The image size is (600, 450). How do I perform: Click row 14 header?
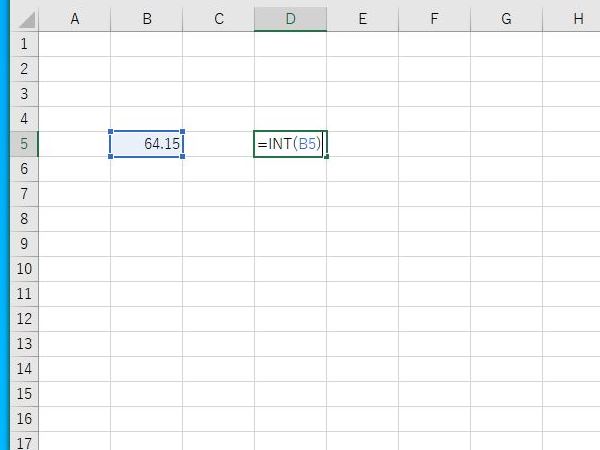pyautogui.click(x=24, y=369)
